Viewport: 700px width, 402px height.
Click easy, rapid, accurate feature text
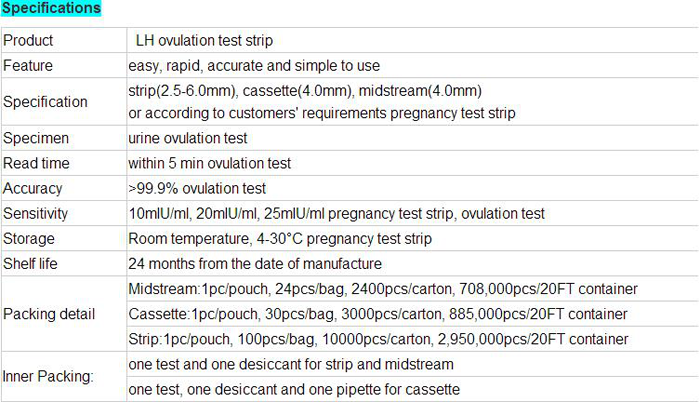pyautogui.click(x=254, y=66)
